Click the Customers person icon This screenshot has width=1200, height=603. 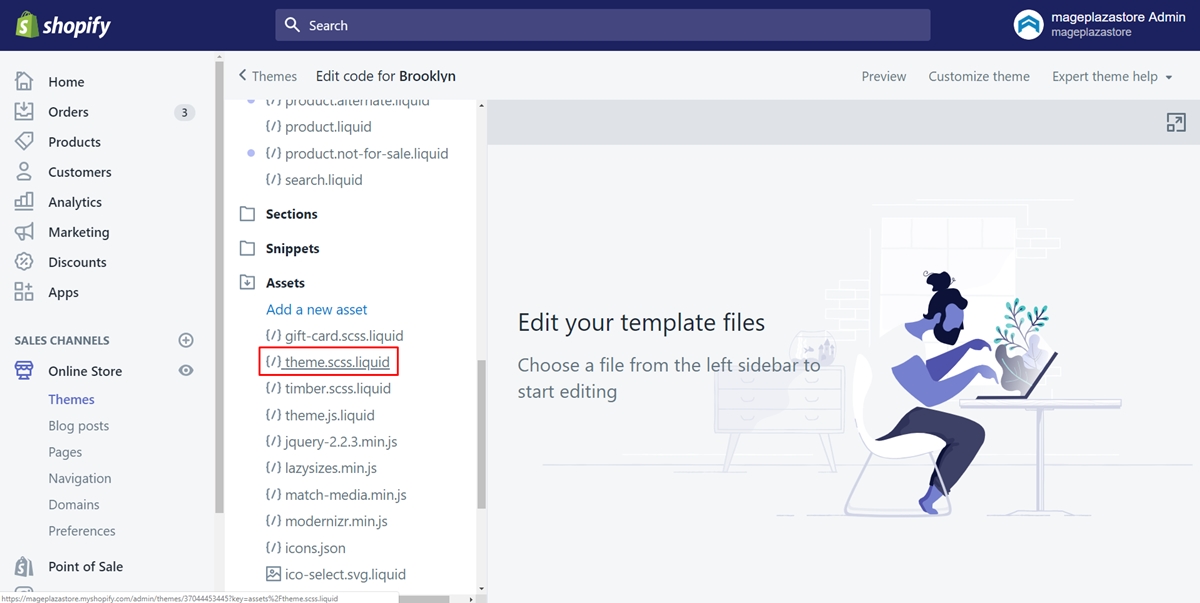24,171
